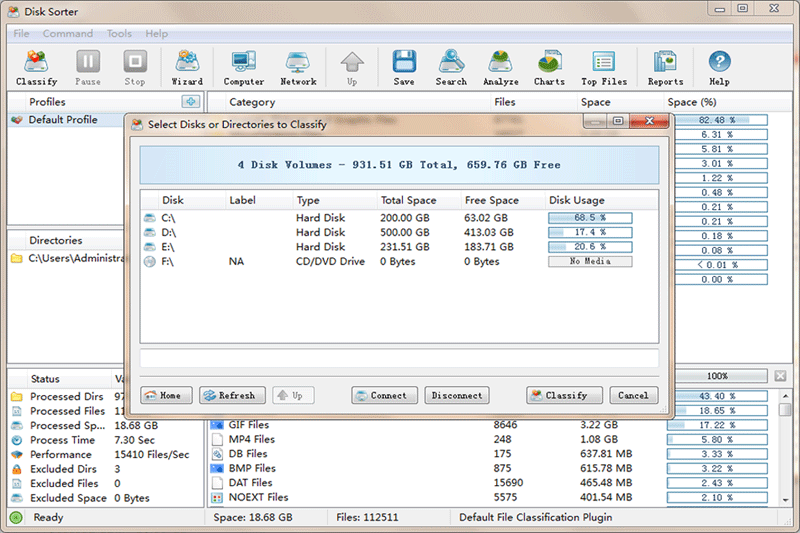
Task: Click the Computer toolbar icon
Action: 243,67
